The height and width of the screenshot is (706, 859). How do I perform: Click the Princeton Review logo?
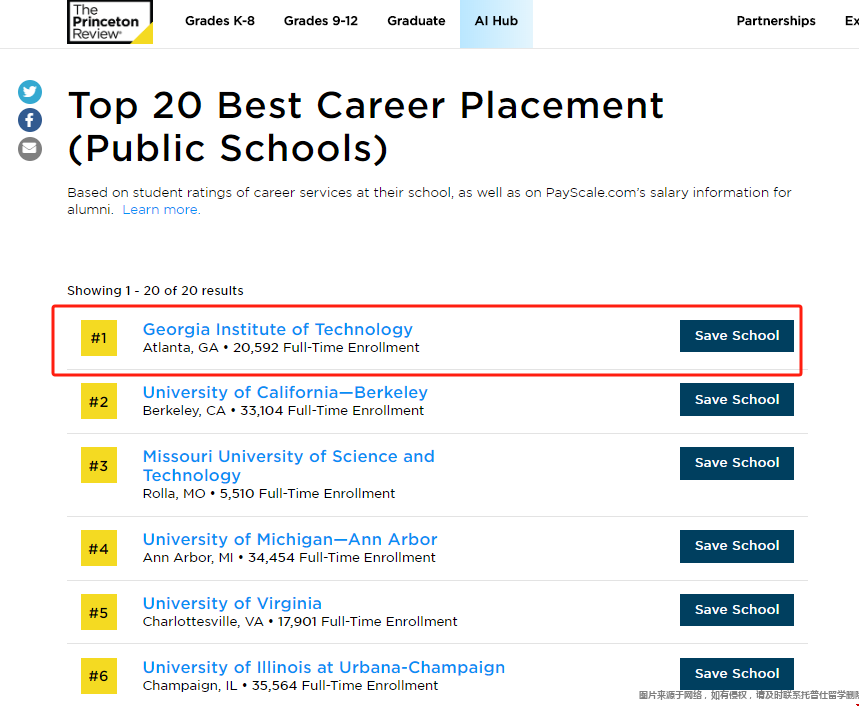pyautogui.click(x=110, y=22)
